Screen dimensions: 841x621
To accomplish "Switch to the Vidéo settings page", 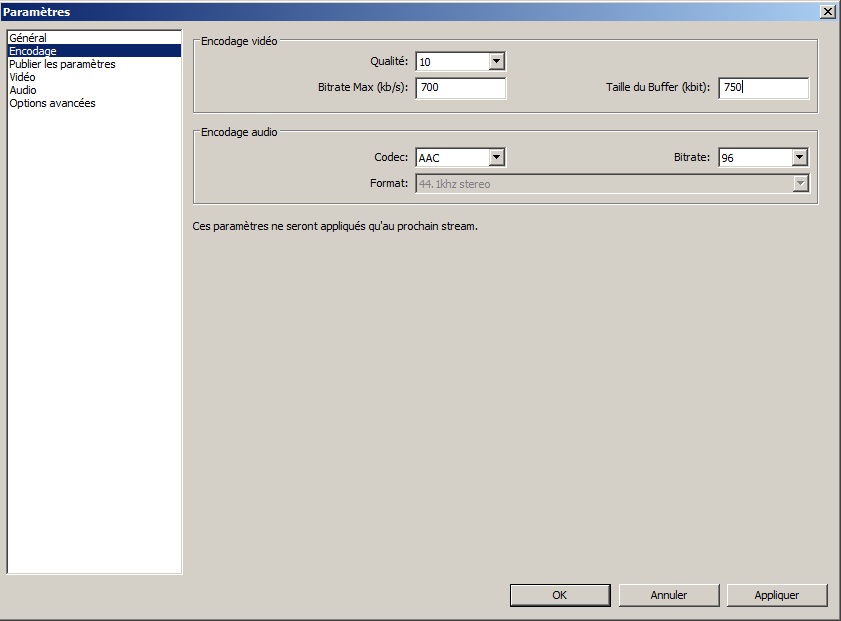I will pyautogui.click(x=22, y=77).
